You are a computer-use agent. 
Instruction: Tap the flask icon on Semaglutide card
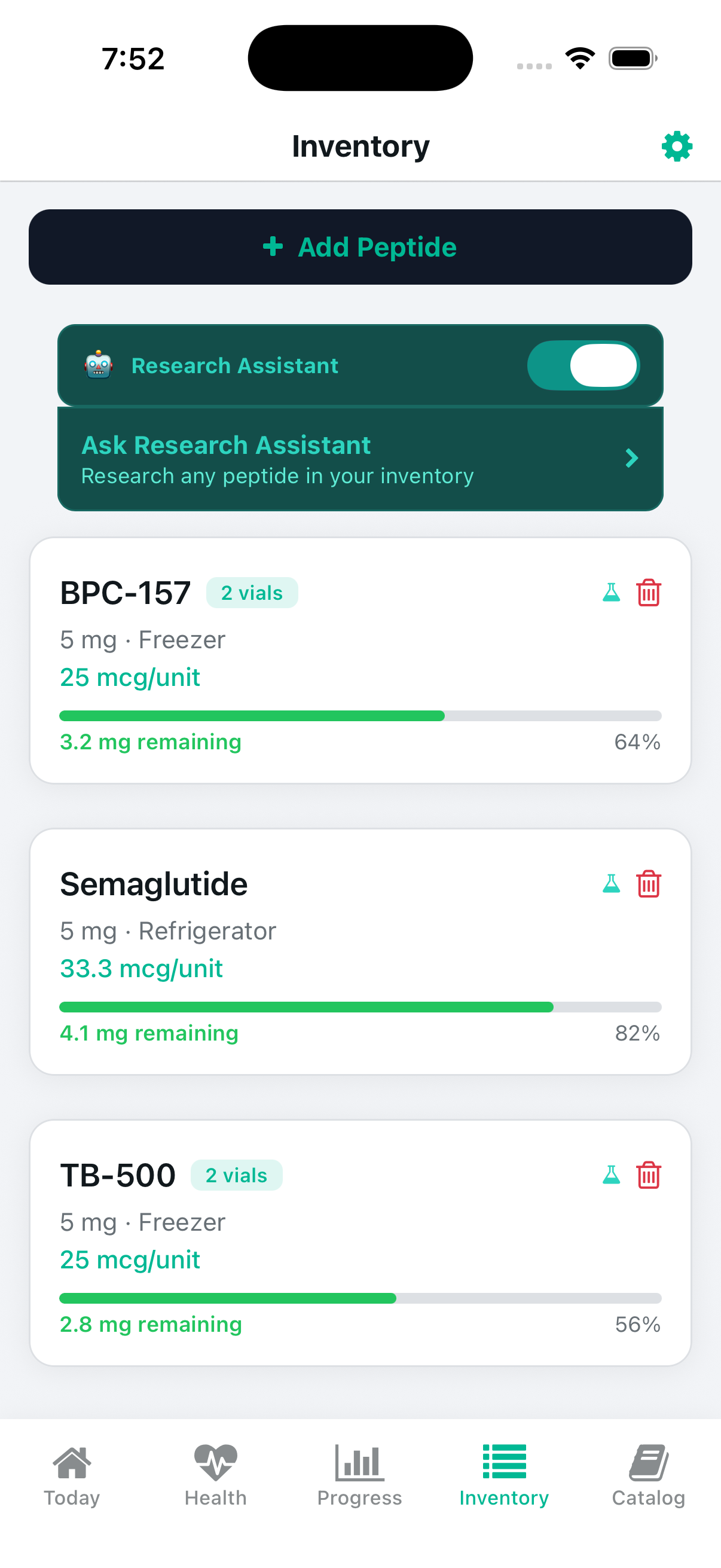tap(611, 884)
